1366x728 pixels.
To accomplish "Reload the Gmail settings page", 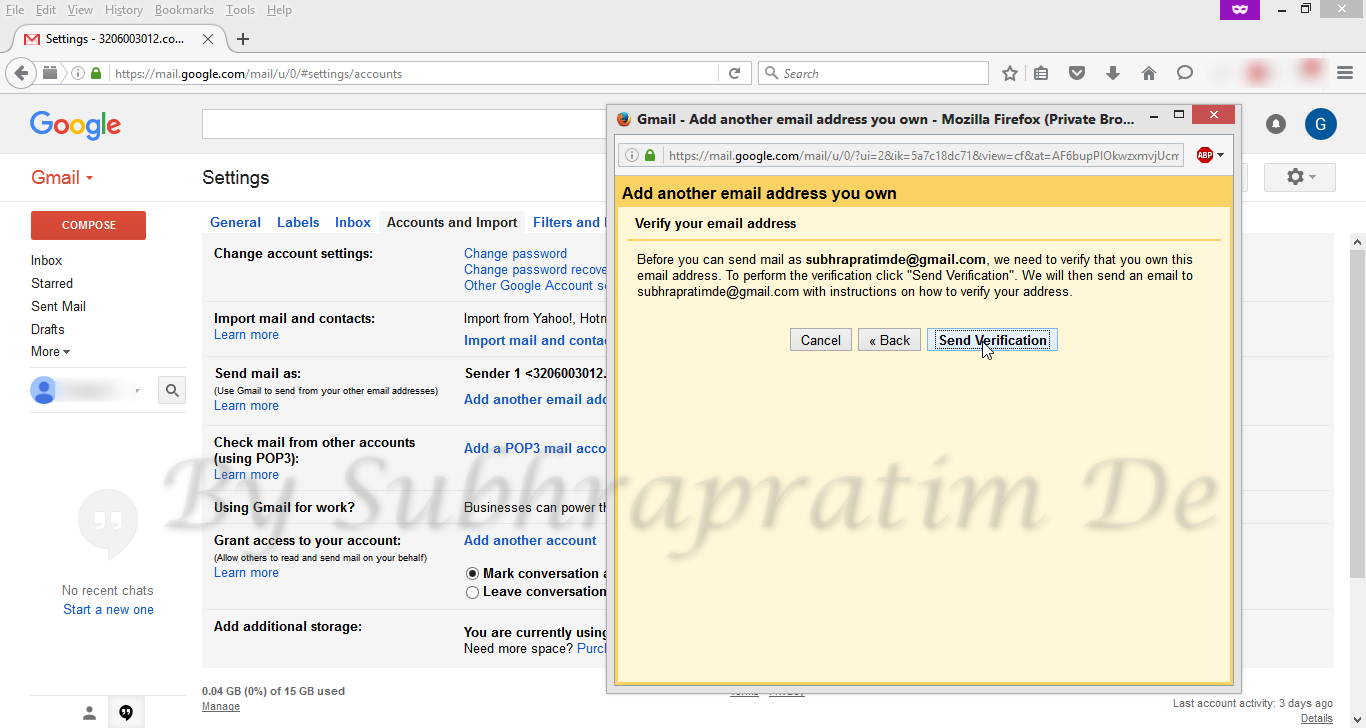I will point(734,73).
